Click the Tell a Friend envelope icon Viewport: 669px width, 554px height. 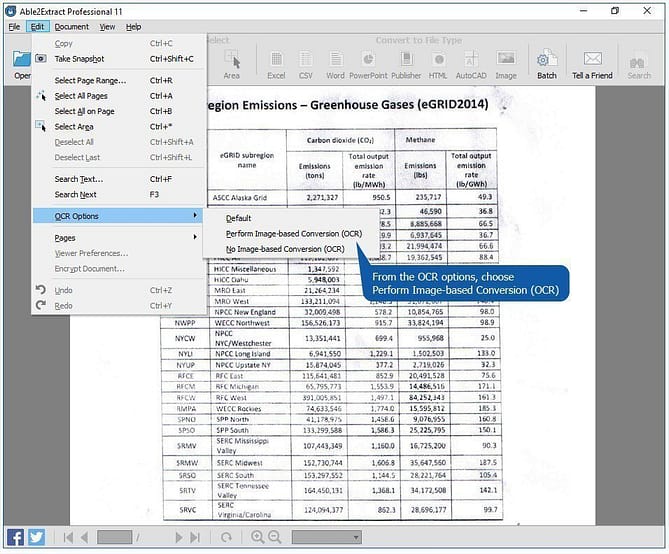pyautogui.click(x=592, y=58)
